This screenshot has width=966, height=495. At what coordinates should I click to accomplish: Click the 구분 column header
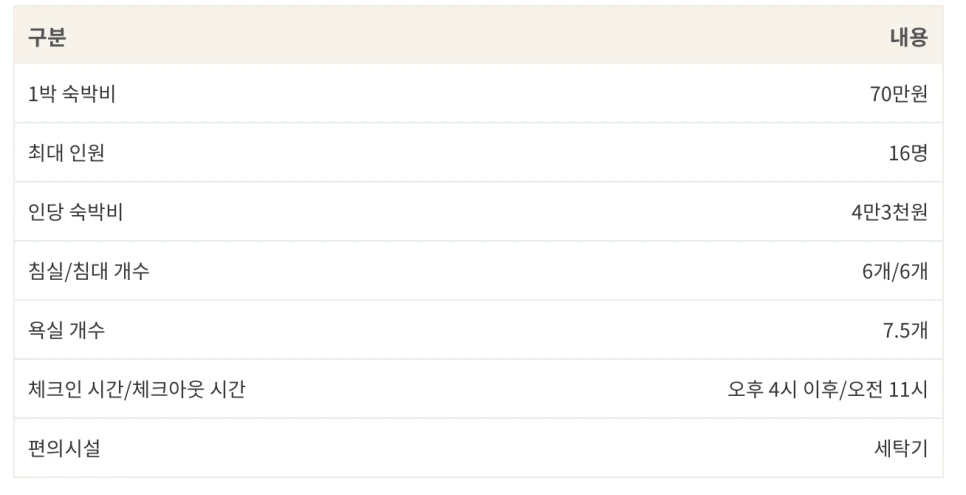47,37
